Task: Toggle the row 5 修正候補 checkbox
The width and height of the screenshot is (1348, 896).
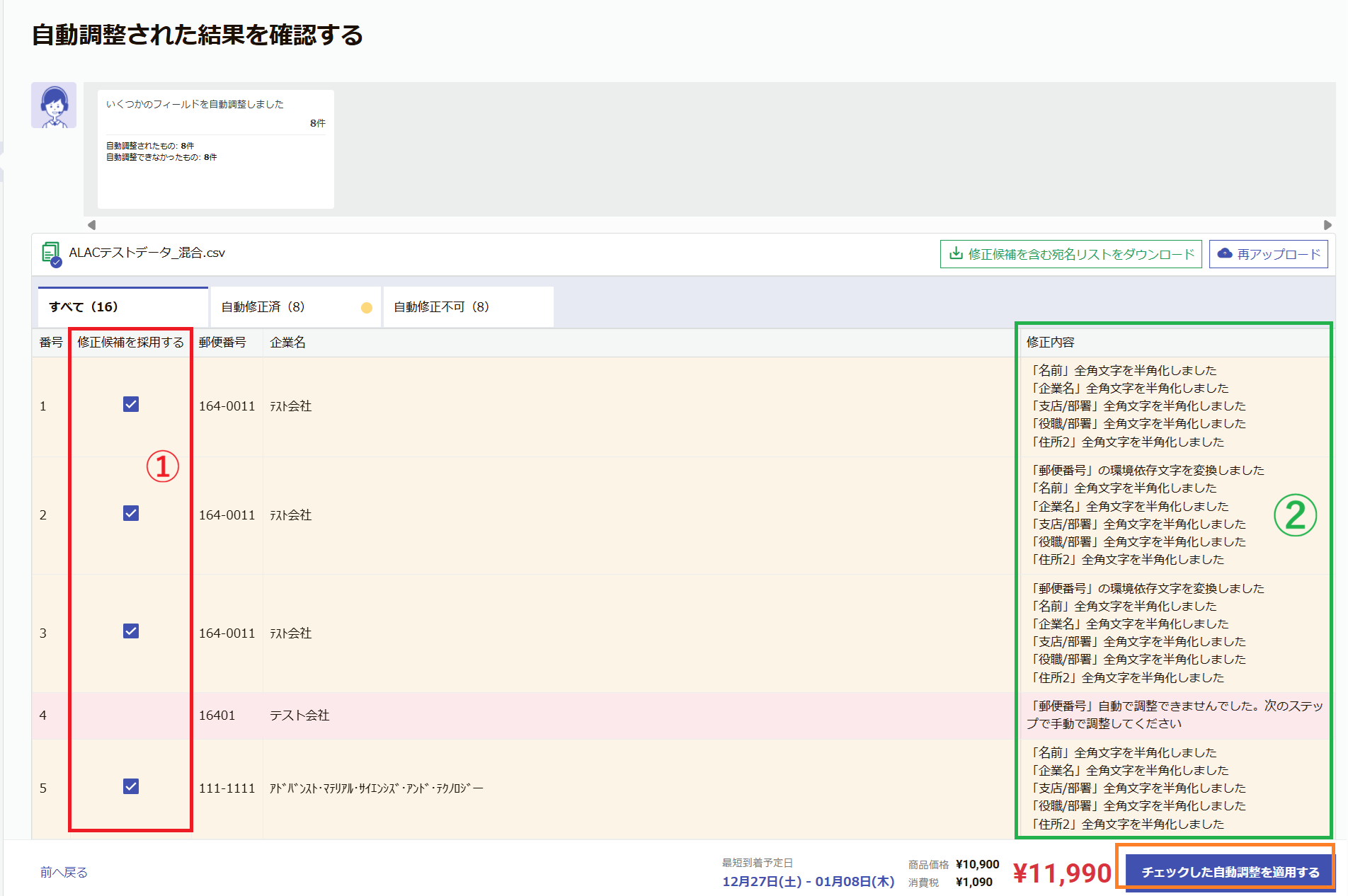Action: pos(131,786)
